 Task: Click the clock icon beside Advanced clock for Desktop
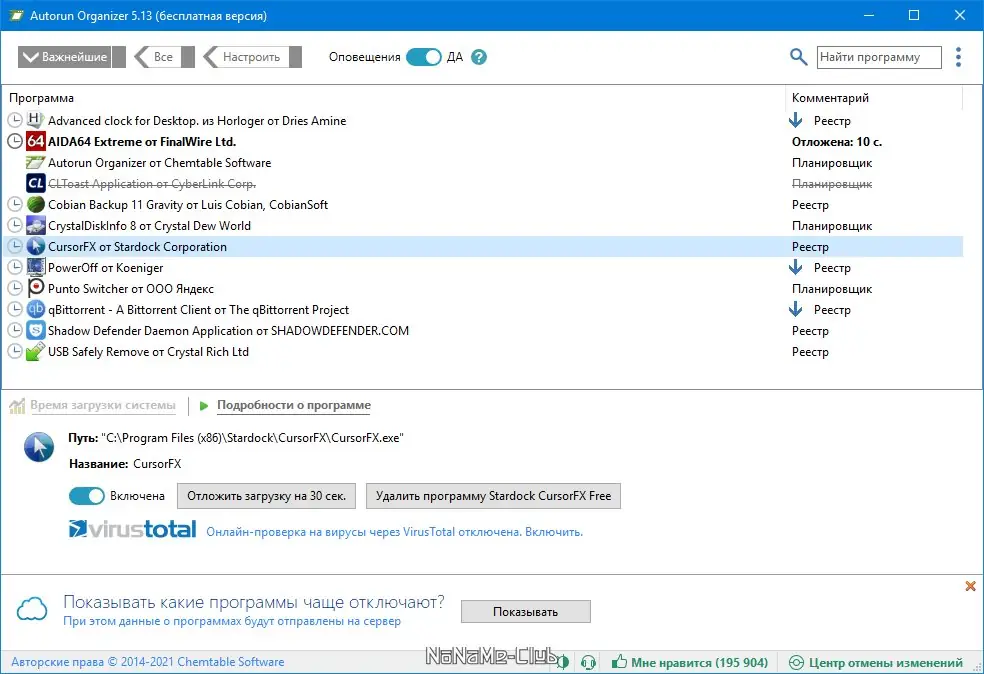[x=15, y=120]
